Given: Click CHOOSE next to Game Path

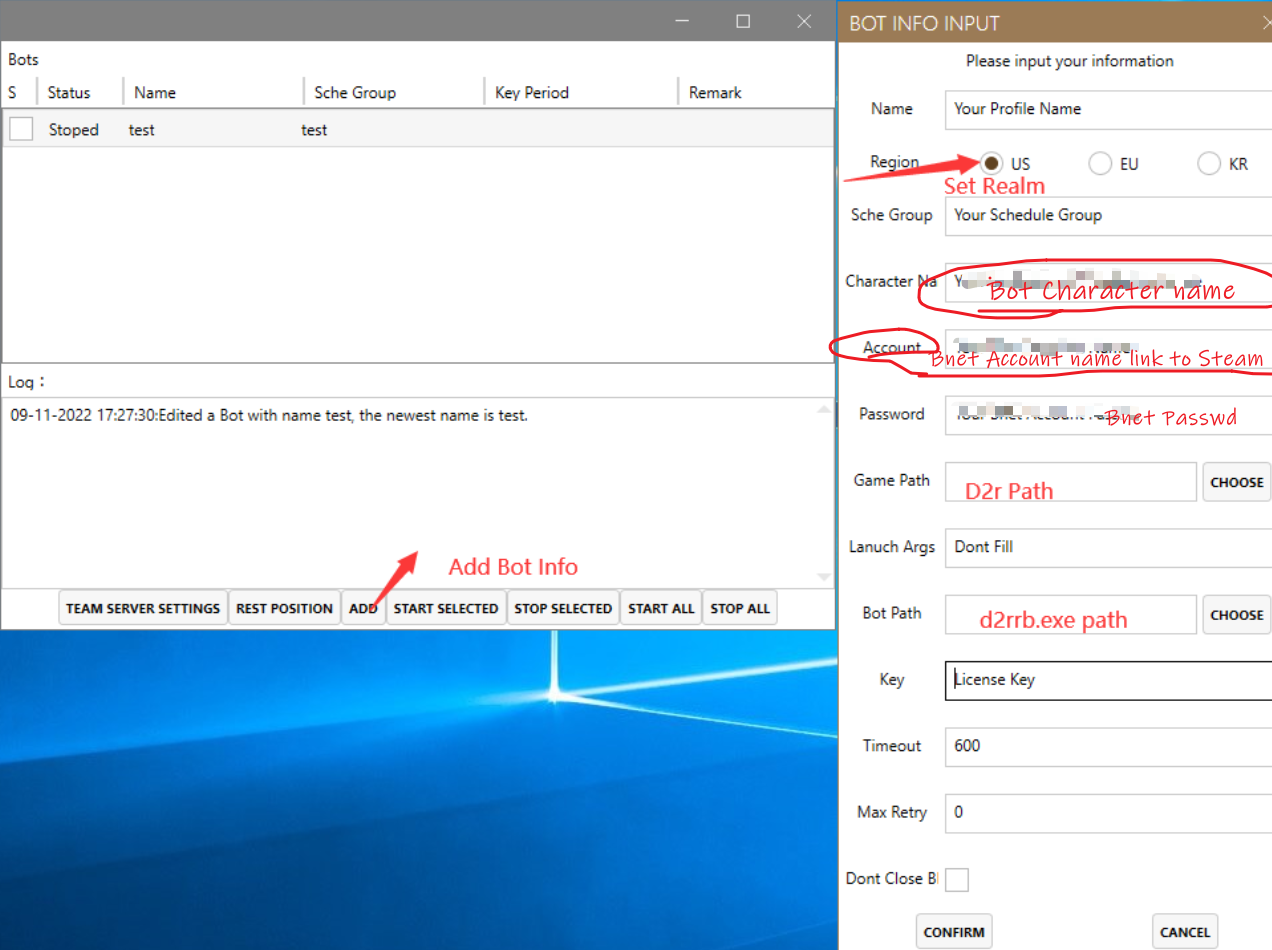Looking at the screenshot, I should (1237, 482).
